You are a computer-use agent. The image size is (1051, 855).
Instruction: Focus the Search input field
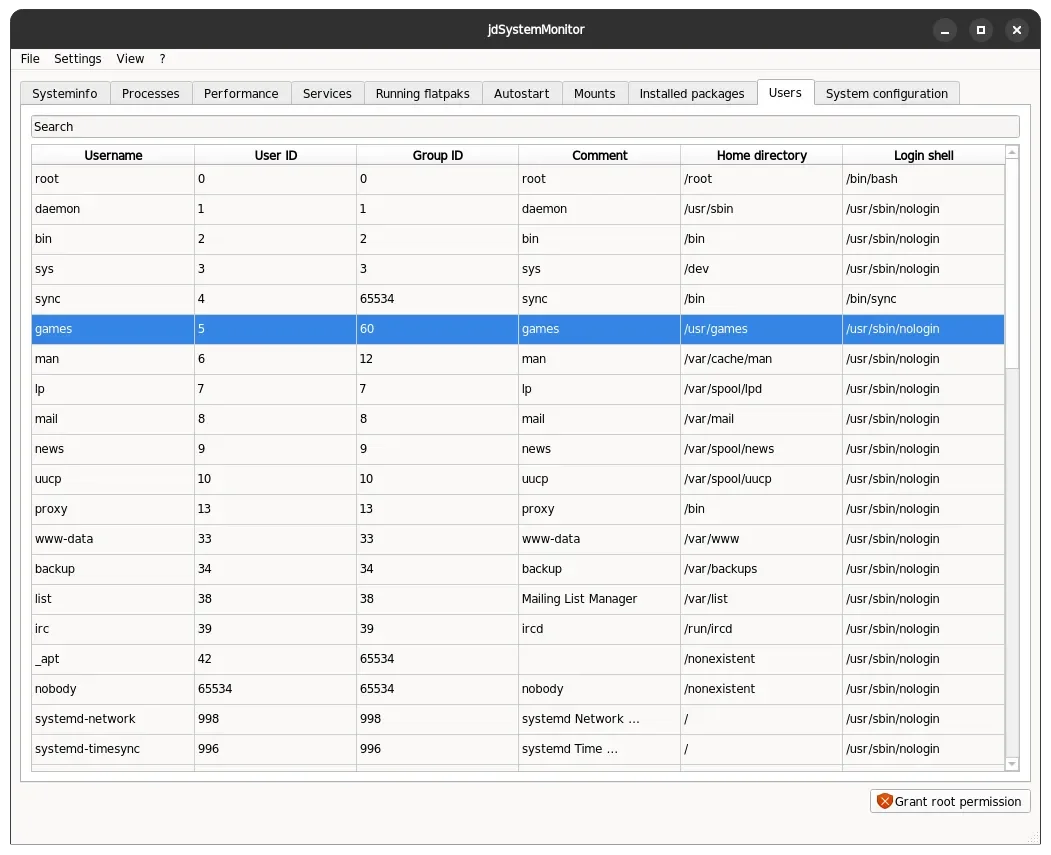pyautogui.click(x=525, y=127)
